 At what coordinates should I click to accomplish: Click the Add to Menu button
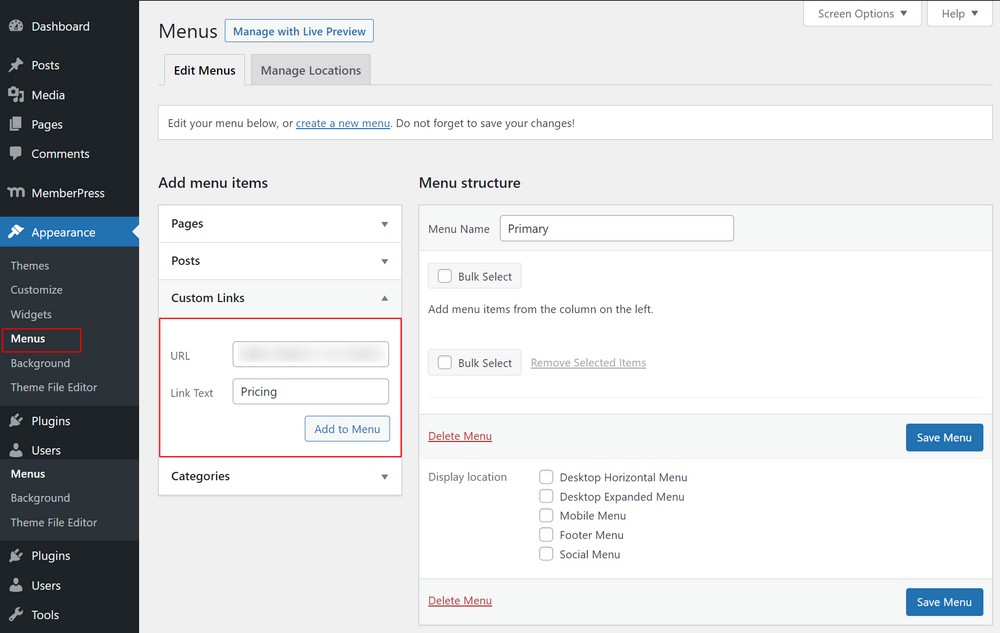347,429
